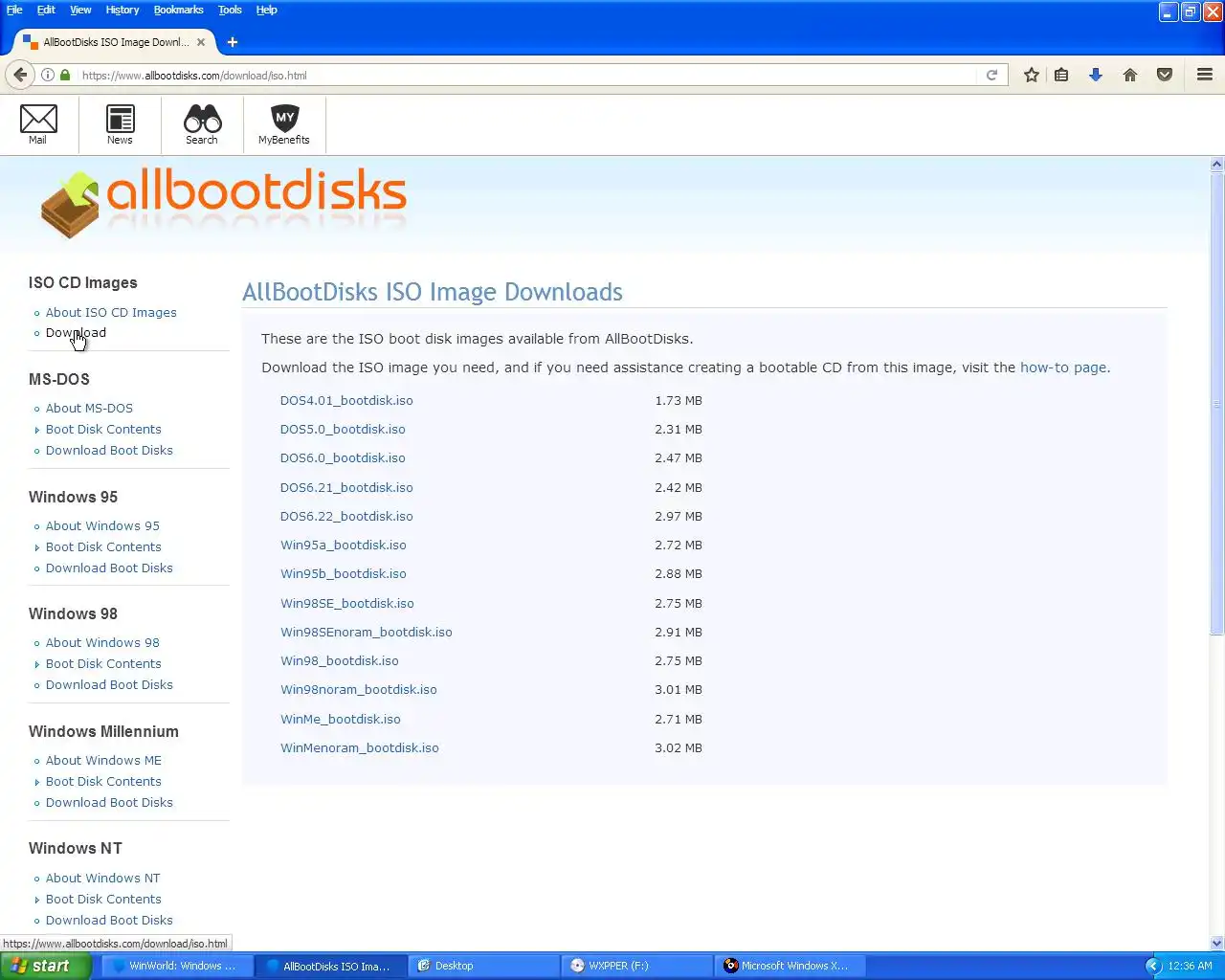Go to the home page icon
This screenshot has width=1225, height=980.
tap(1129, 75)
